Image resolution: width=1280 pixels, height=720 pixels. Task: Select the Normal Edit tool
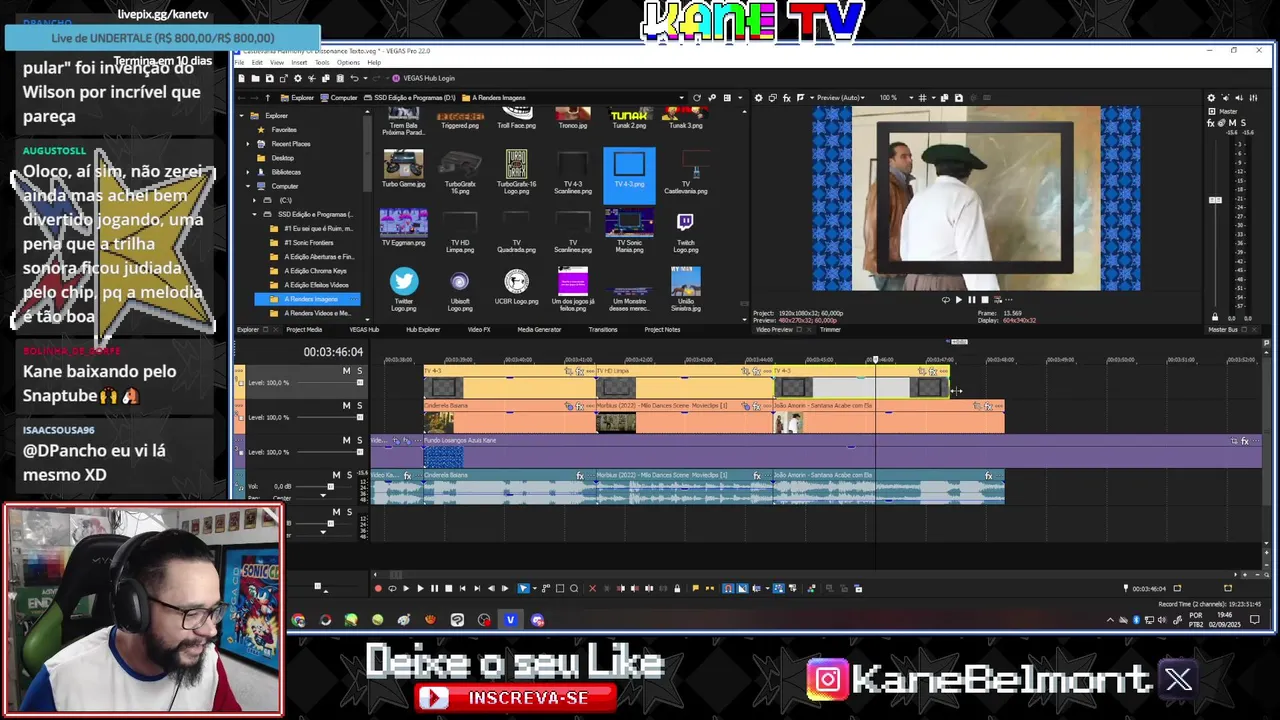tap(523, 588)
